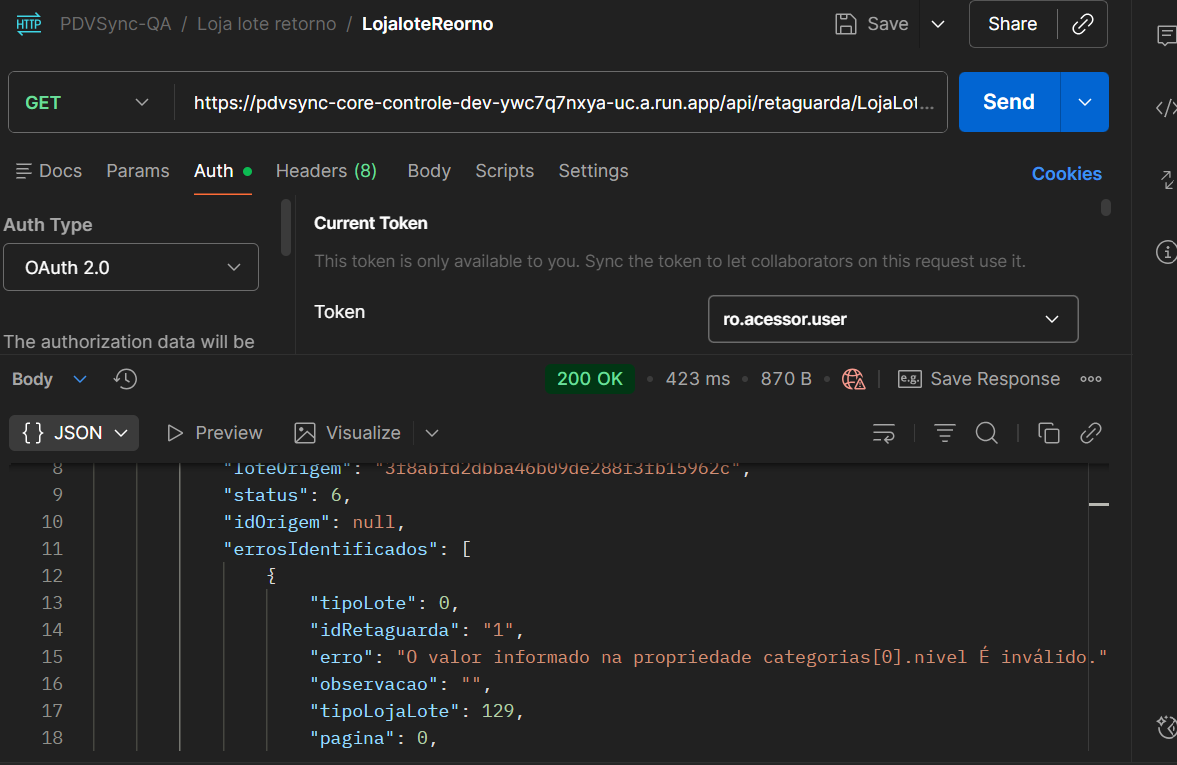Open the code snippet panel

coord(1165,108)
